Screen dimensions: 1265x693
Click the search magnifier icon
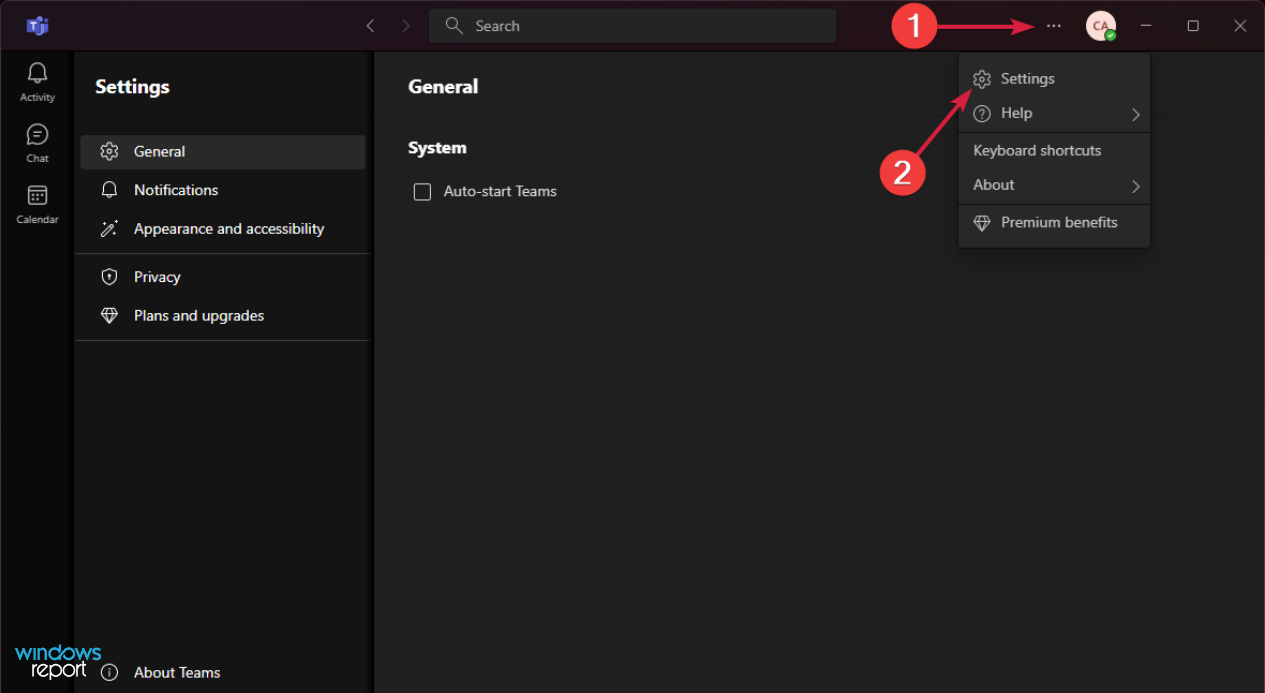[x=455, y=25]
